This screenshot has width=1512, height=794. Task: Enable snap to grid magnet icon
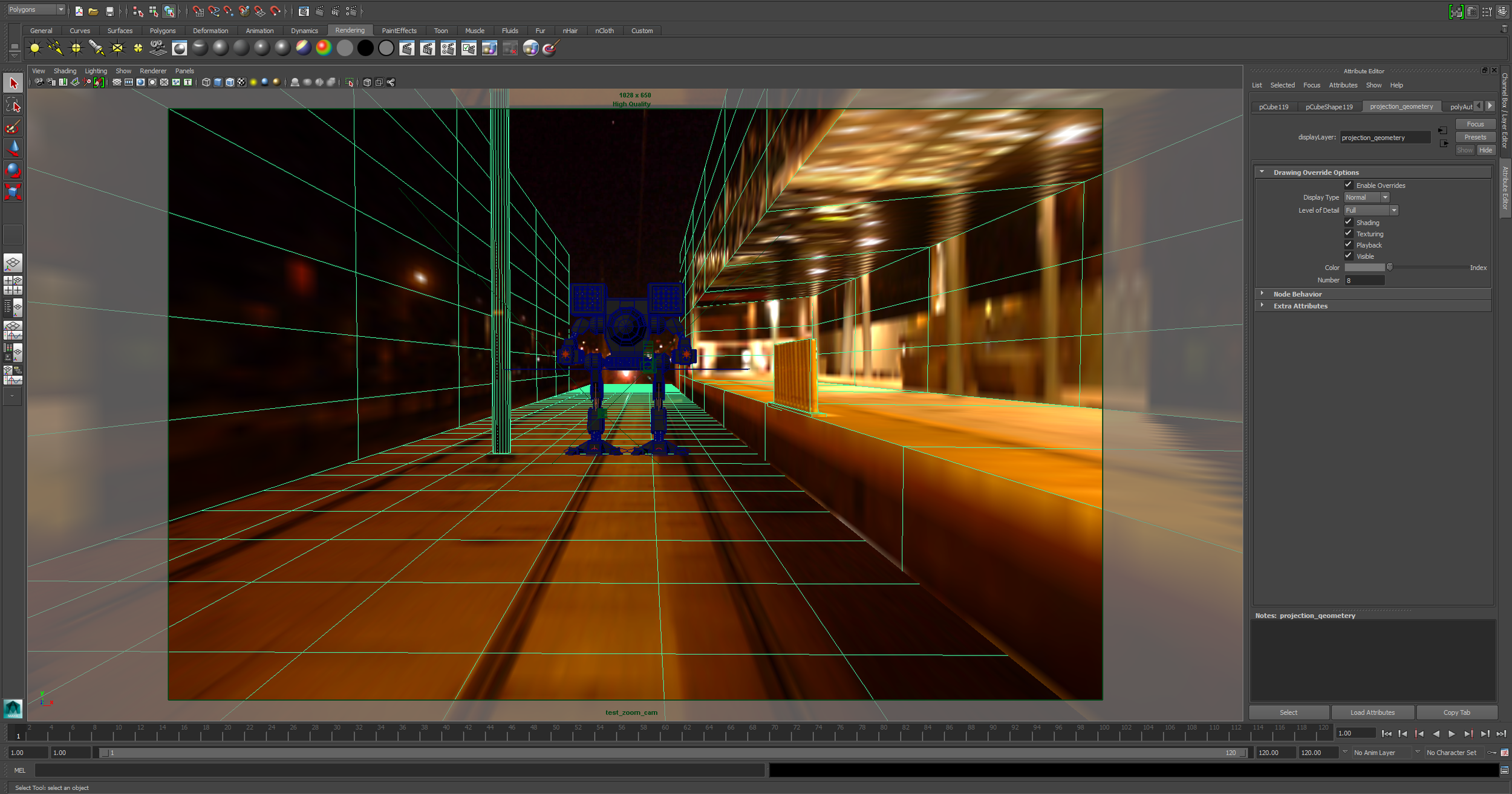click(198, 11)
